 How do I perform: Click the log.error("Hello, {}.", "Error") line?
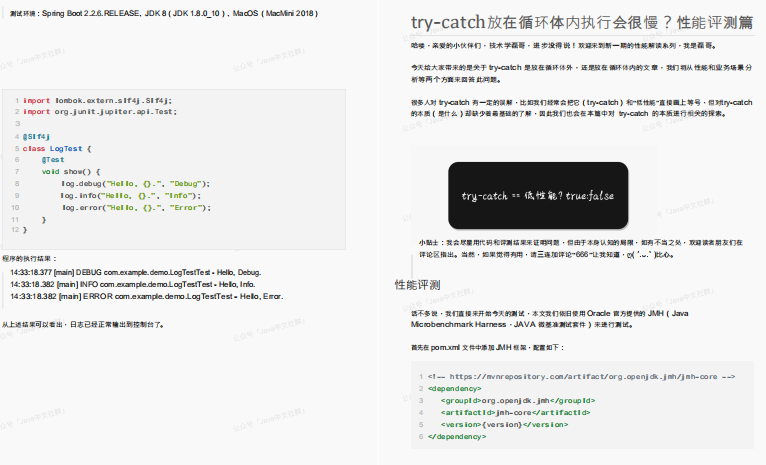click(136, 208)
